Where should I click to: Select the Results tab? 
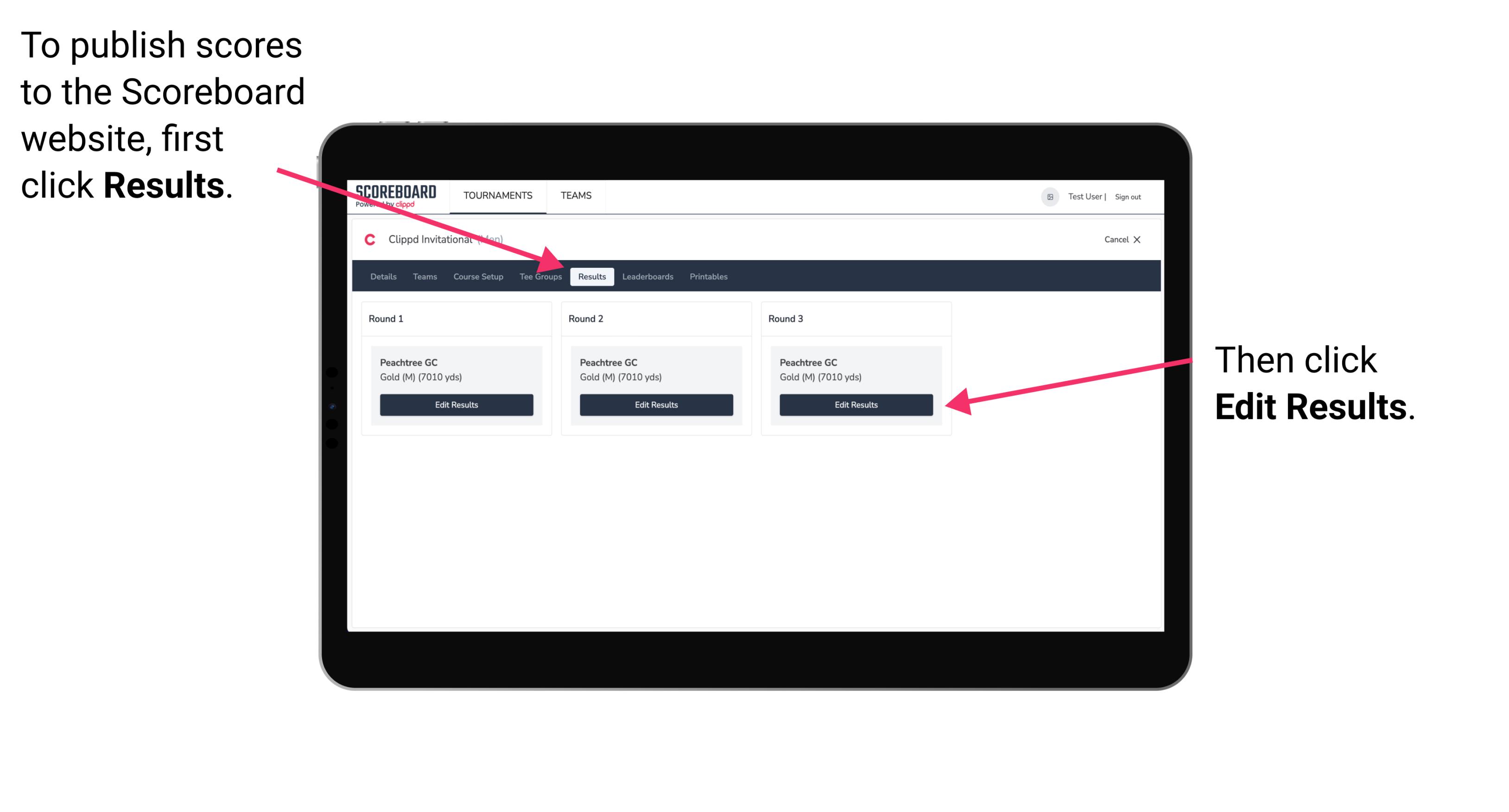point(591,276)
